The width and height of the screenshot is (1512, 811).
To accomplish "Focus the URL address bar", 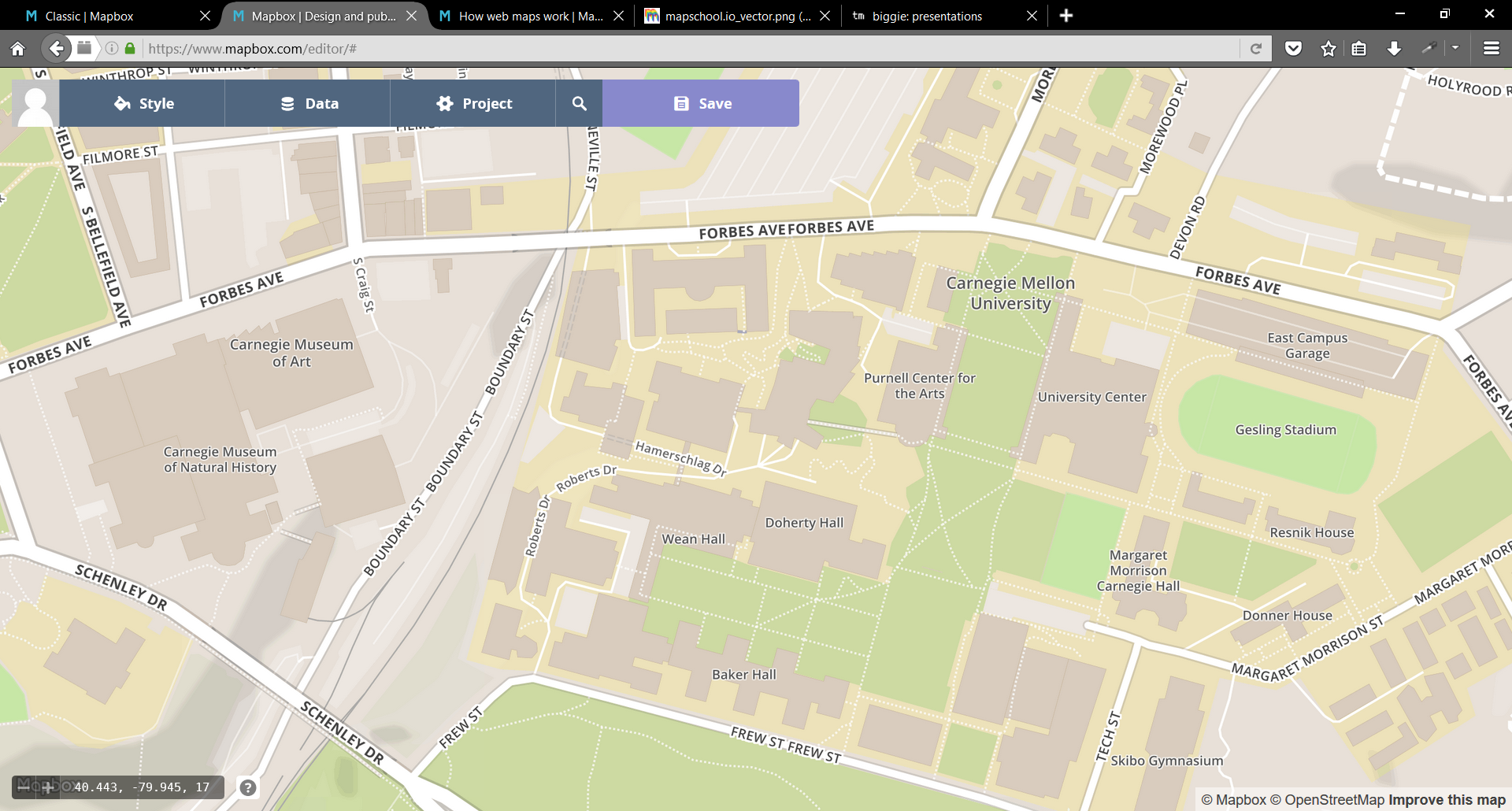I will coord(693,49).
